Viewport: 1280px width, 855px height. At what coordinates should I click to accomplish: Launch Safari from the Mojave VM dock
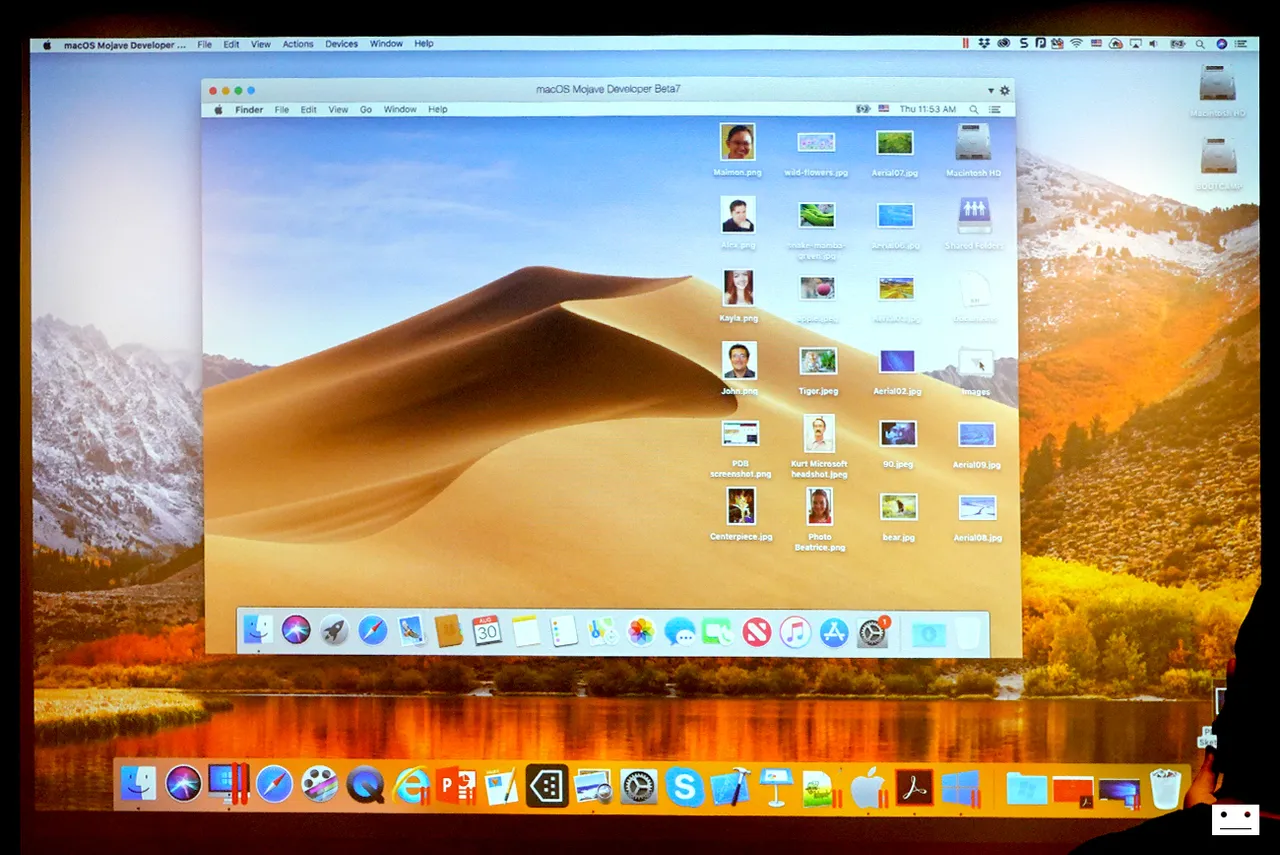click(373, 631)
